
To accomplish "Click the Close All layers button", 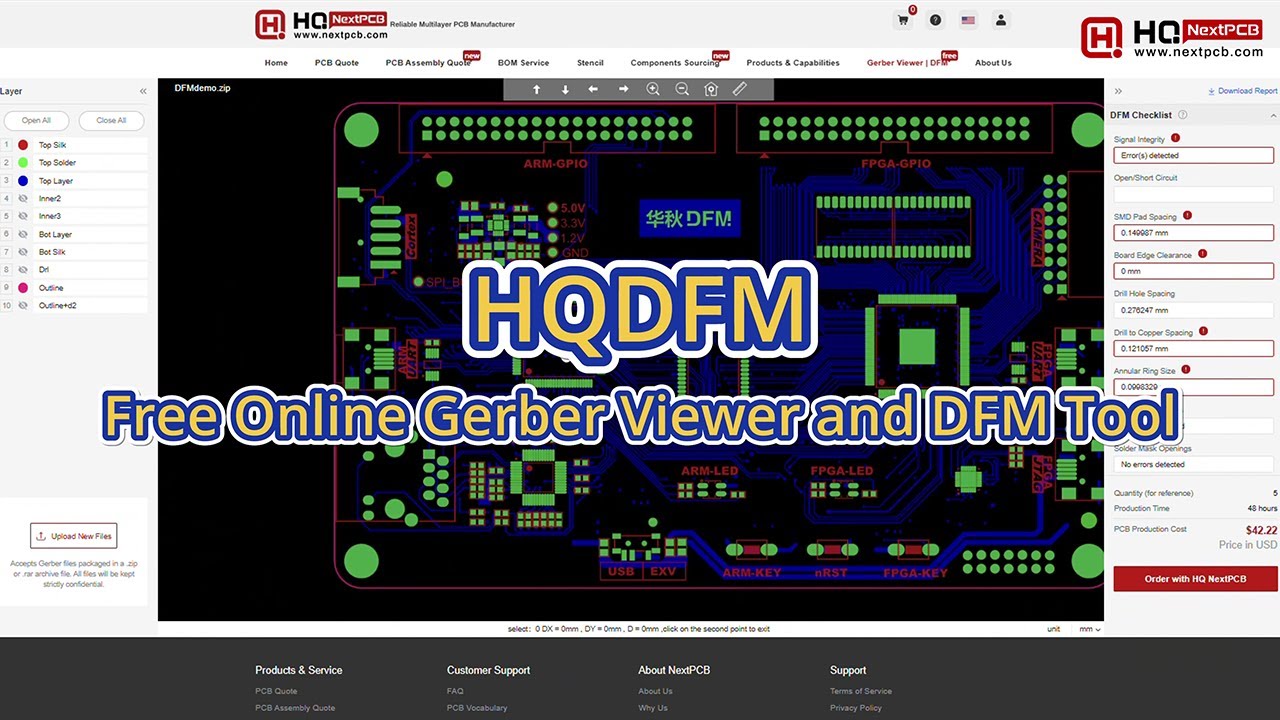I will [x=111, y=120].
